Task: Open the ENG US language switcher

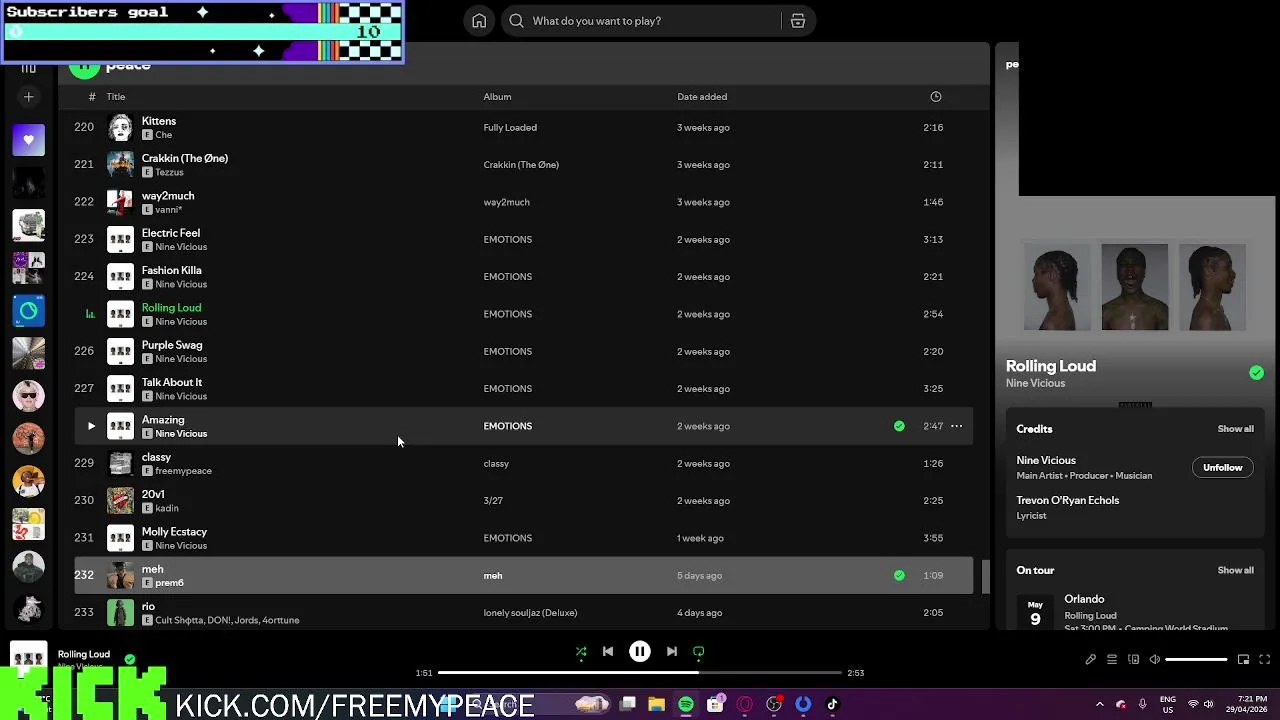Action: 1168,705
